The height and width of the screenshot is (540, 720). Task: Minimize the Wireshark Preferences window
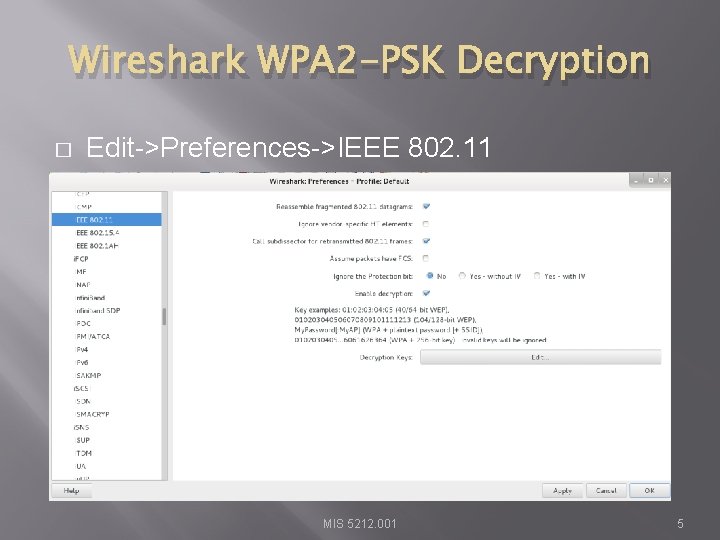636,180
